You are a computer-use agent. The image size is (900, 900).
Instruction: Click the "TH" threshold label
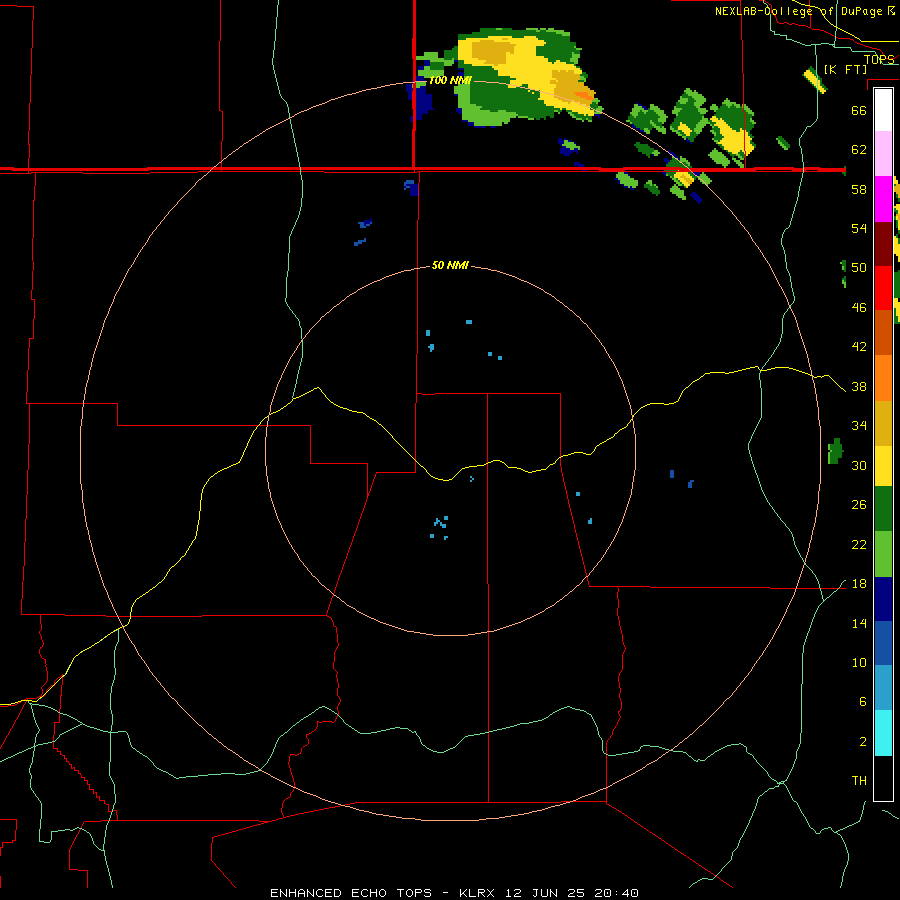859,781
